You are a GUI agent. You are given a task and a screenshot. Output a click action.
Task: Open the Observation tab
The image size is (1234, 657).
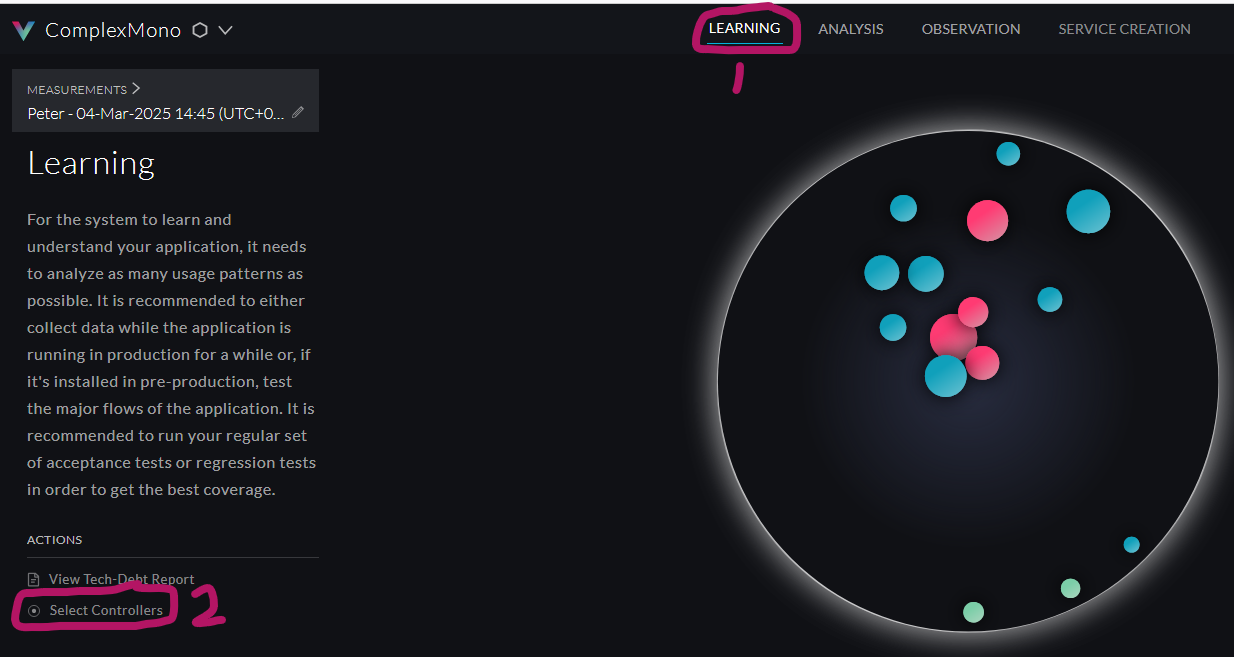[x=971, y=29]
